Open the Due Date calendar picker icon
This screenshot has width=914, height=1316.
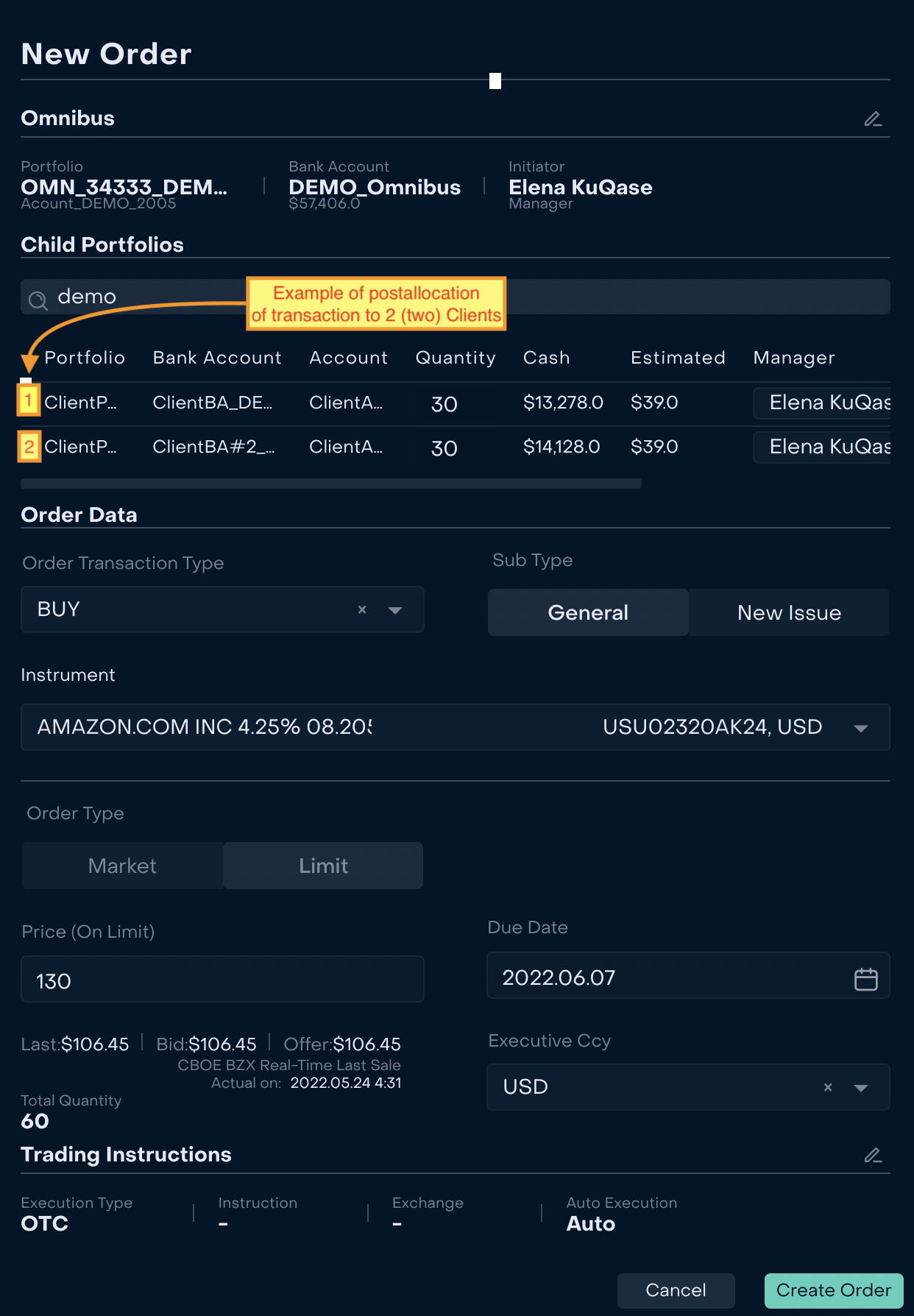click(865, 979)
